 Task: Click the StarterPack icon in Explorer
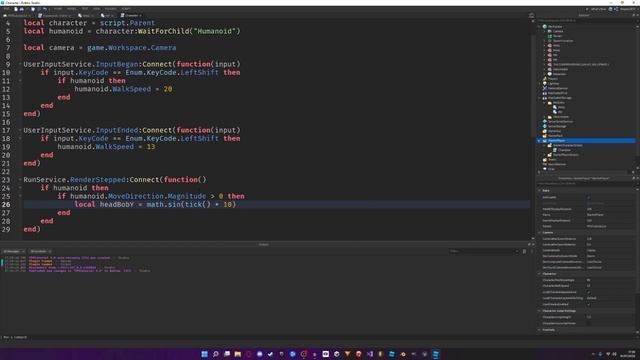tap(544, 136)
